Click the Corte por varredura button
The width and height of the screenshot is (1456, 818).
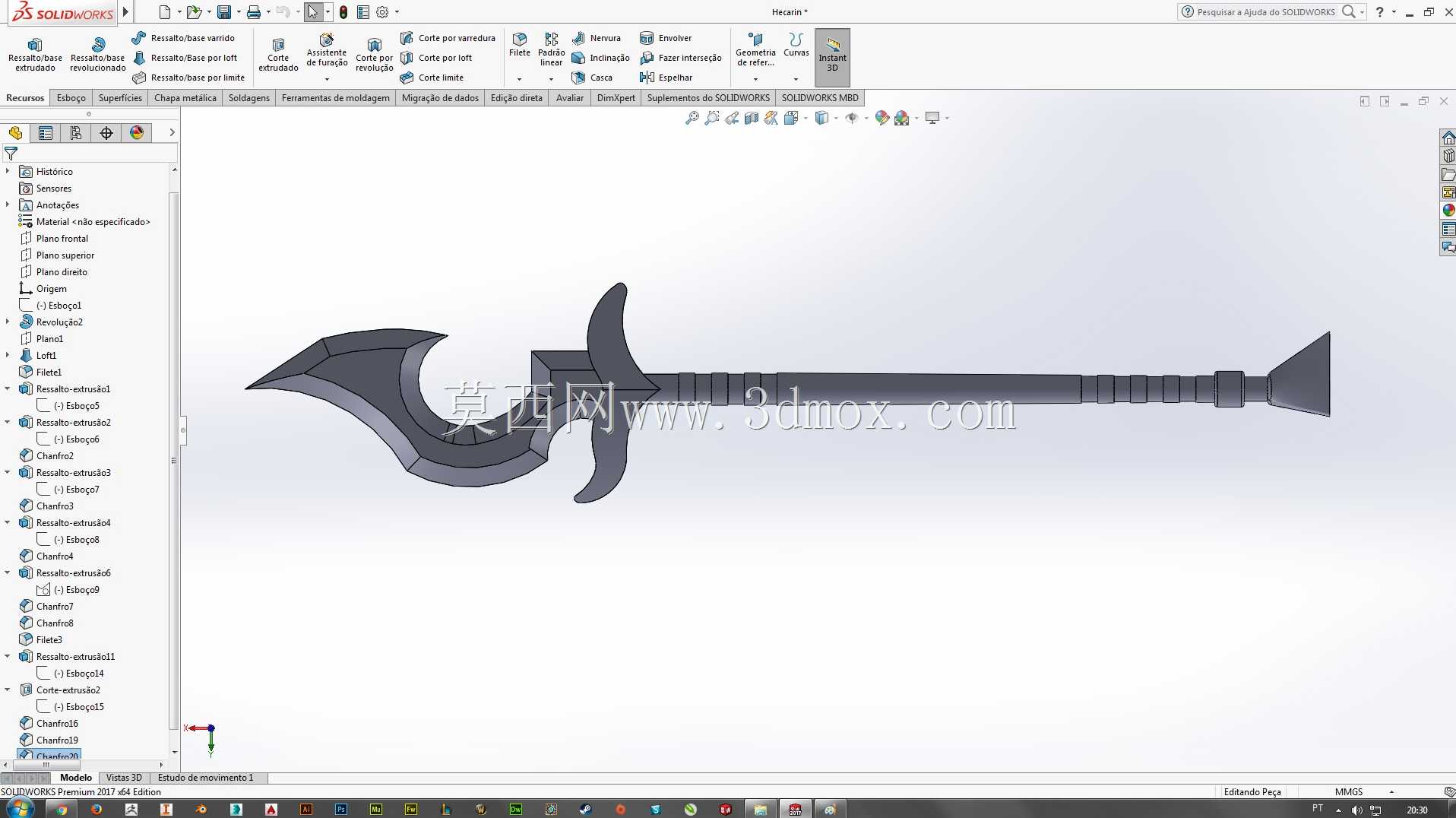[x=448, y=38]
